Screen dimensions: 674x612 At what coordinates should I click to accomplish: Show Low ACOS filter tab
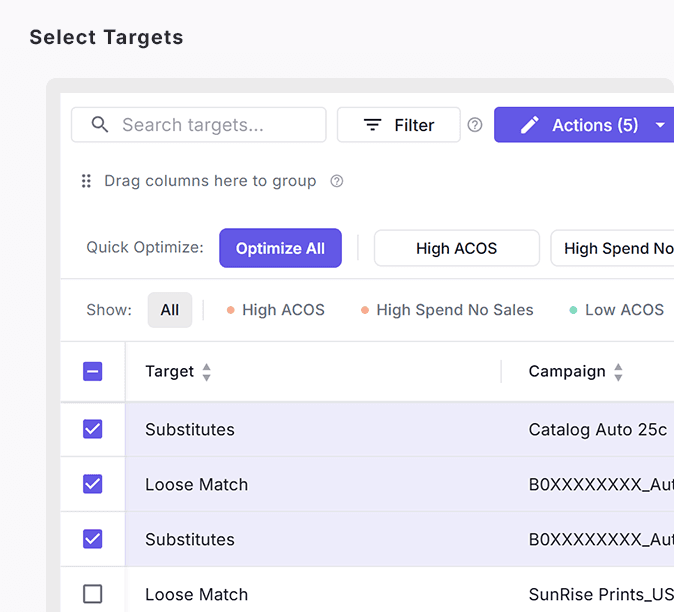pyautogui.click(x=617, y=310)
